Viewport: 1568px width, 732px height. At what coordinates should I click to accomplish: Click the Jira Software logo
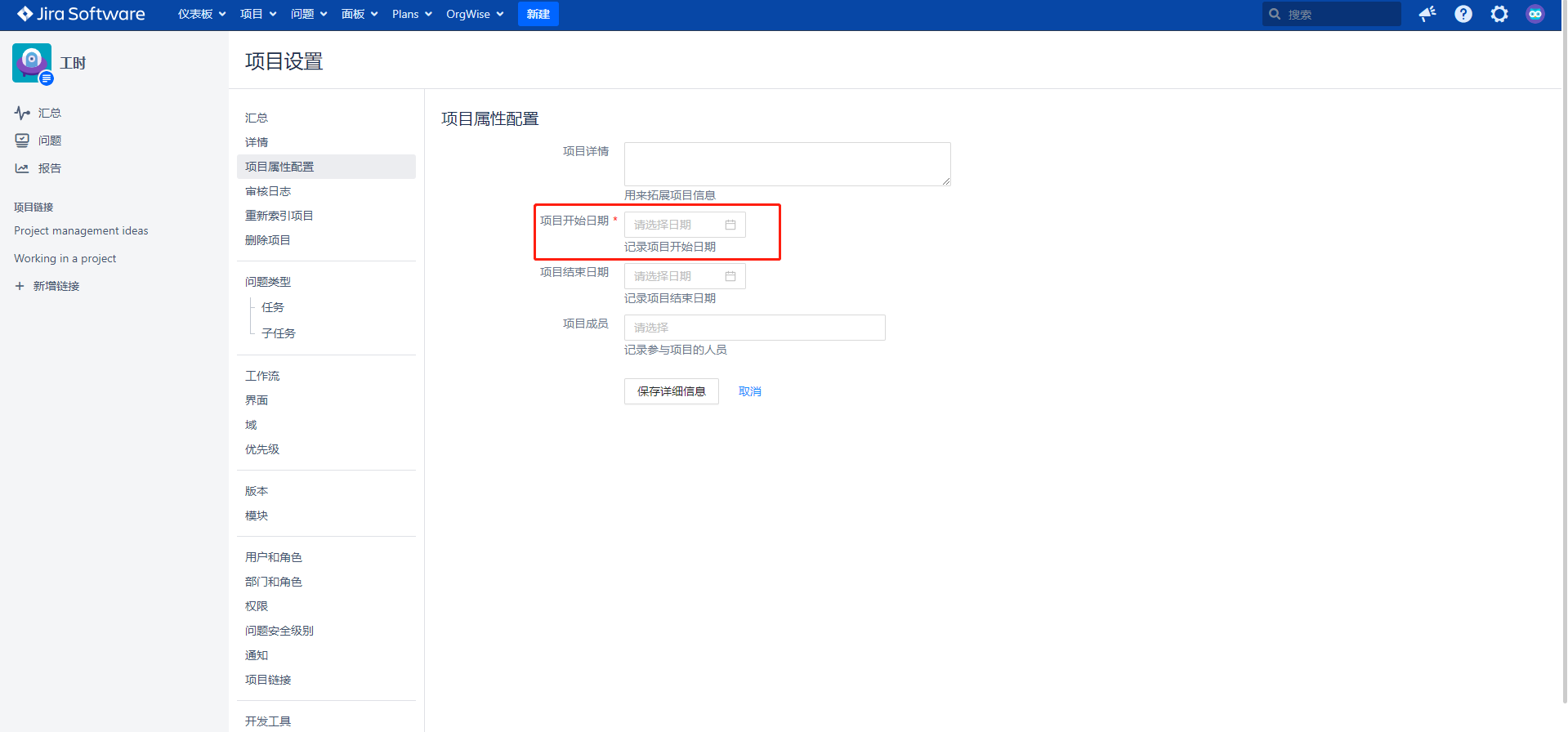click(x=81, y=14)
